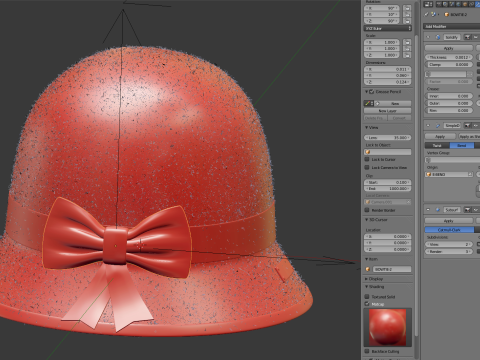Open the Object Constraints tab icon

[x=471, y=4]
